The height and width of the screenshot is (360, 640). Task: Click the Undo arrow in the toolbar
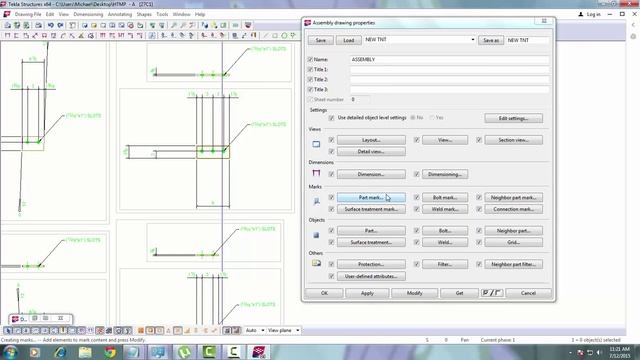pos(51,25)
